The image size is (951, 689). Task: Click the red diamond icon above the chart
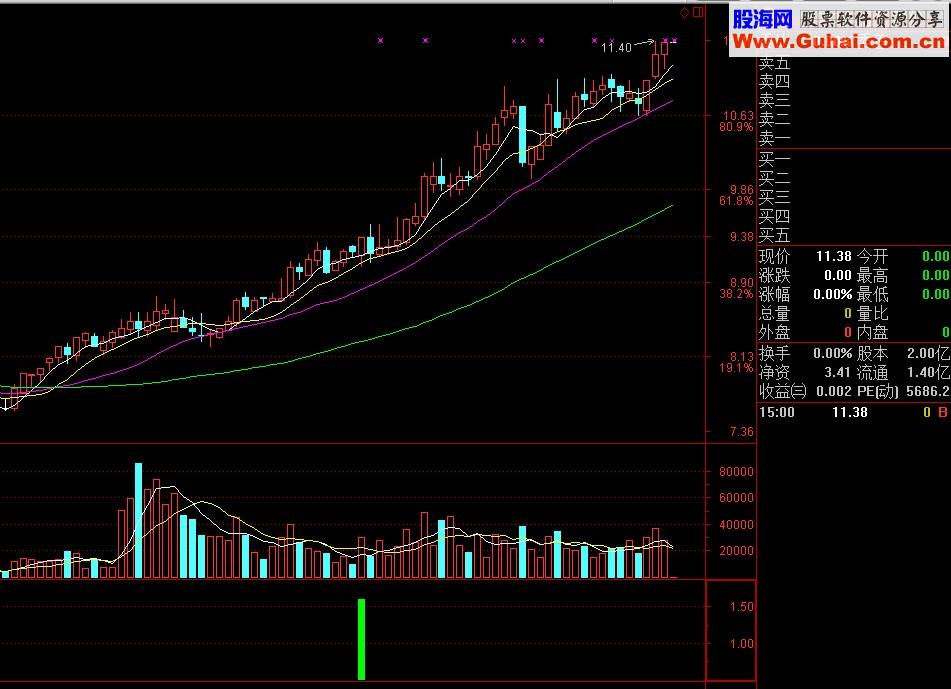point(684,12)
